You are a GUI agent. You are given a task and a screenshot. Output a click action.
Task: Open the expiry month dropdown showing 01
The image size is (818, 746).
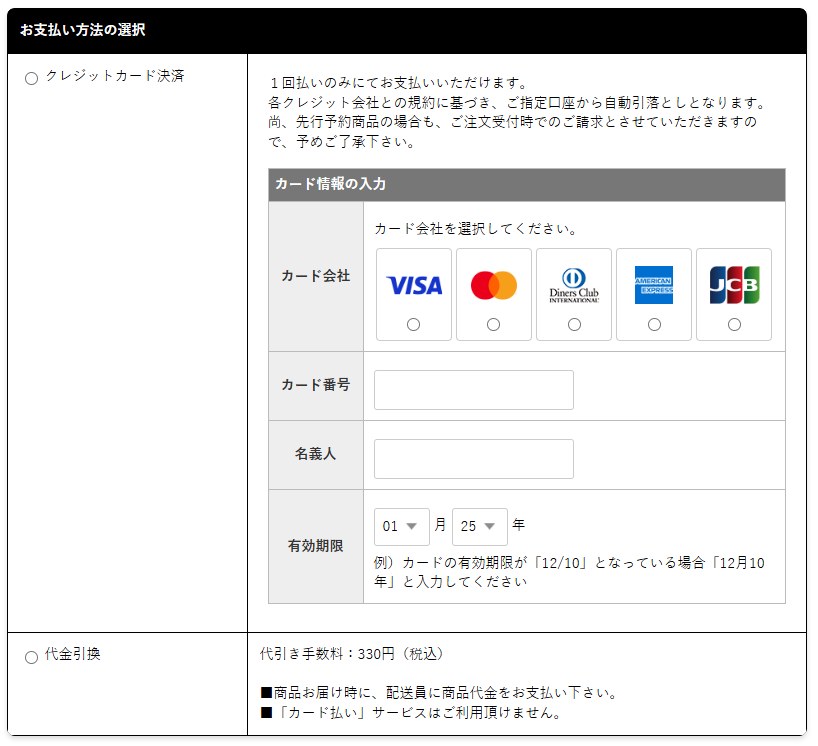tap(401, 527)
